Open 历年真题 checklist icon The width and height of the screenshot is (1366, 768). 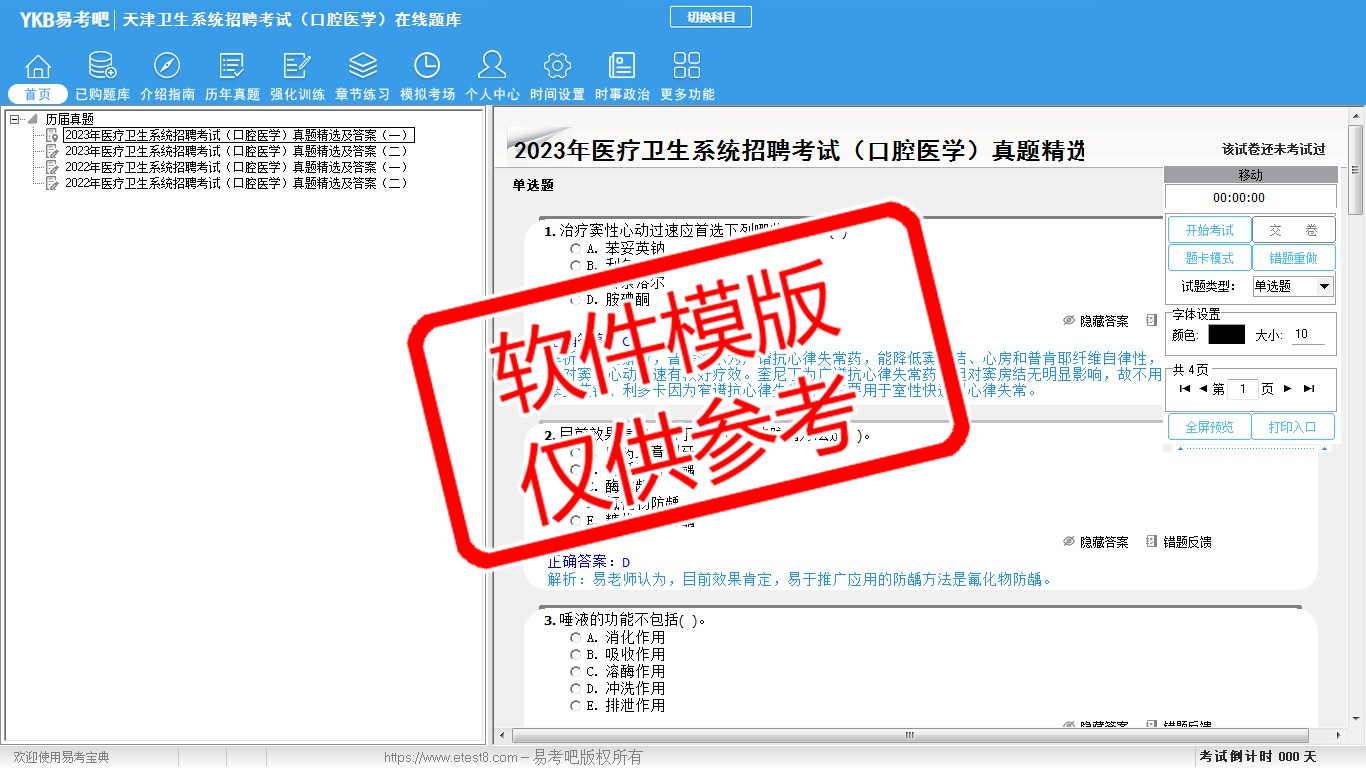pyautogui.click(x=232, y=66)
